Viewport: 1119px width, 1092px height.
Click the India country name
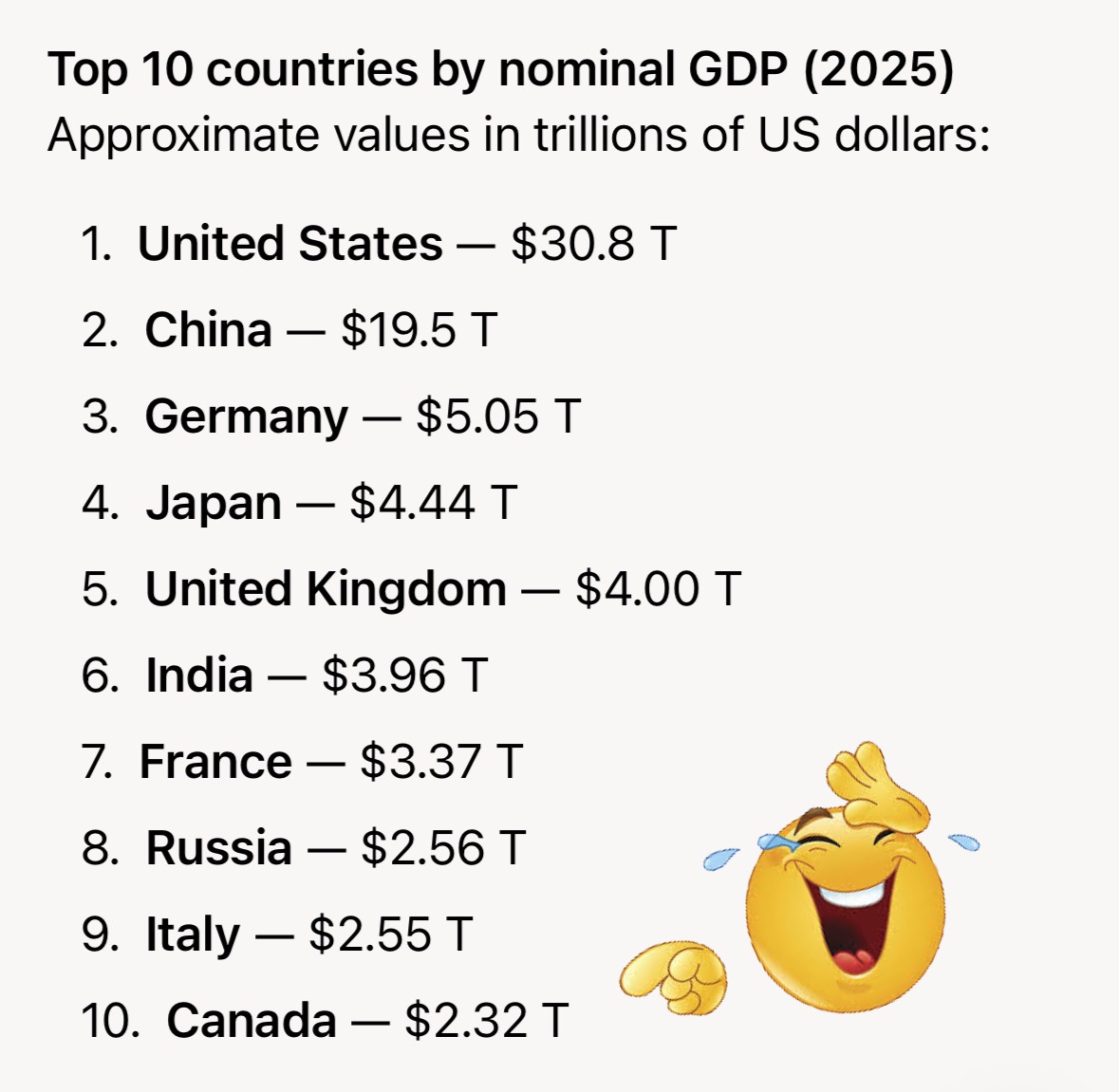click(199, 676)
